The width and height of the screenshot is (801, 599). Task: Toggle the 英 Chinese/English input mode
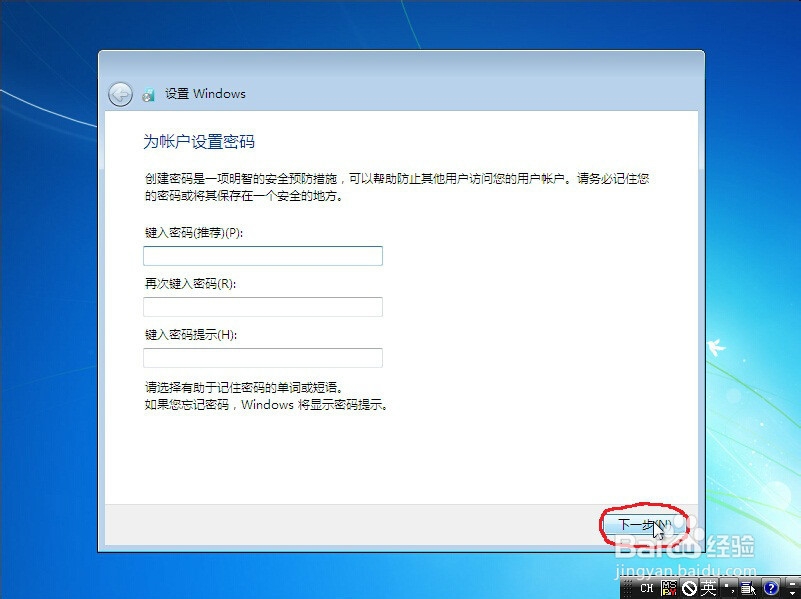click(709, 588)
